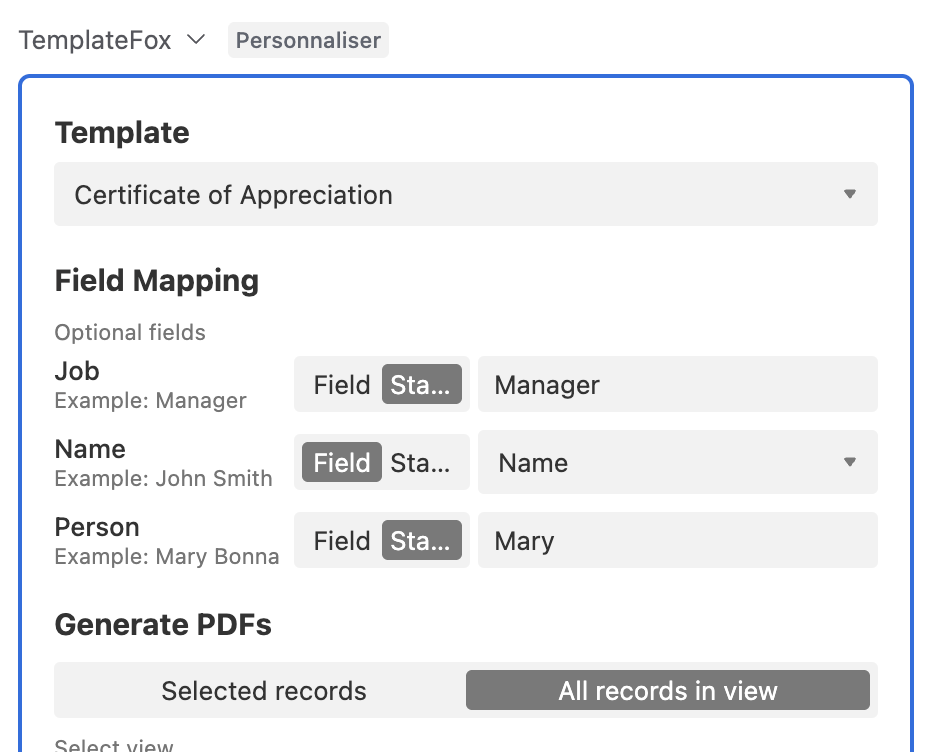932x752 pixels.
Task: Click the chevron on the Template selector
Action: (x=849, y=194)
